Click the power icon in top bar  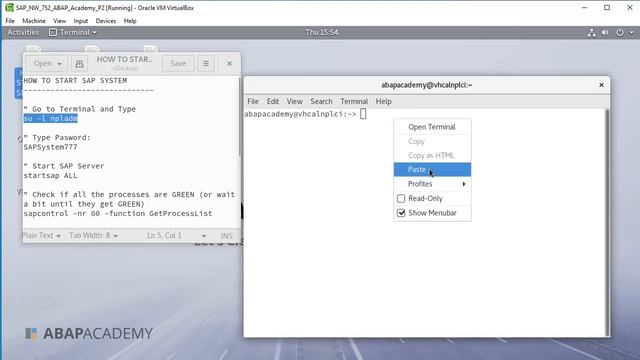[620, 33]
